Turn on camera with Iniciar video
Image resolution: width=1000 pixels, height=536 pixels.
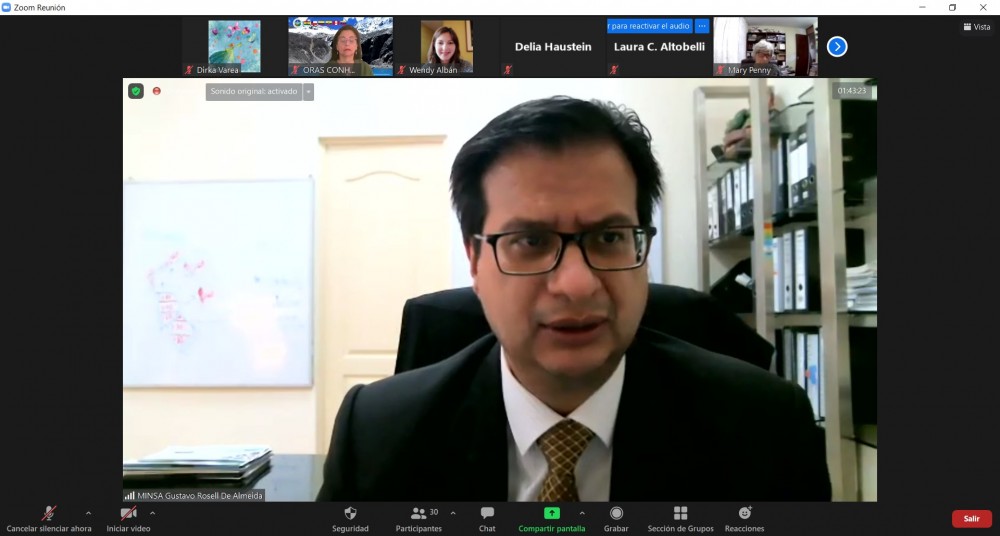pos(128,513)
